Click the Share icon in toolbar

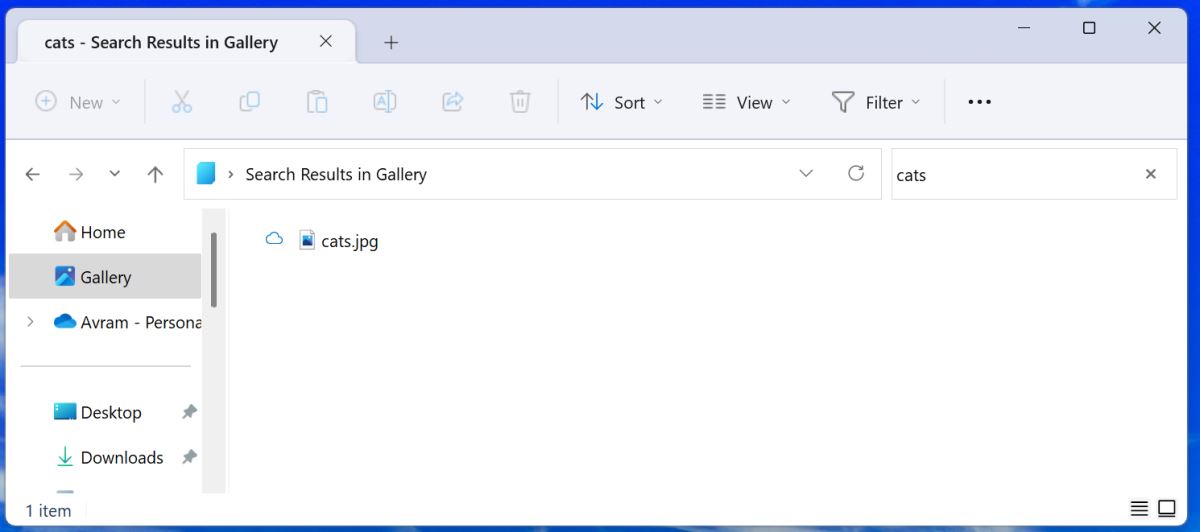point(453,101)
